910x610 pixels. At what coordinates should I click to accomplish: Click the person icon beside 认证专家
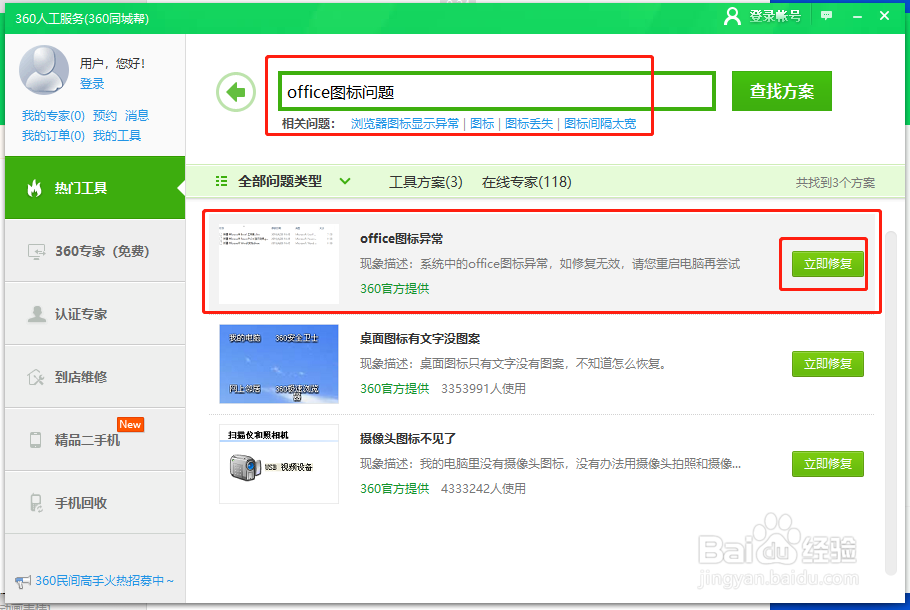pyautogui.click(x=37, y=314)
